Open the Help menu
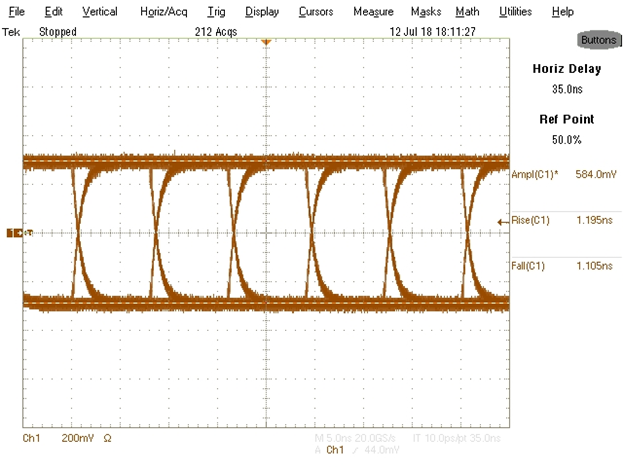 tap(562, 11)
